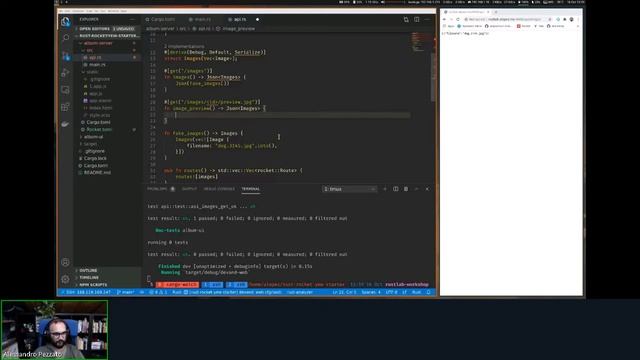The width and height of the screenshot is (640, 360).
Task: Split the editor to the right
Action: pos(417,19)
